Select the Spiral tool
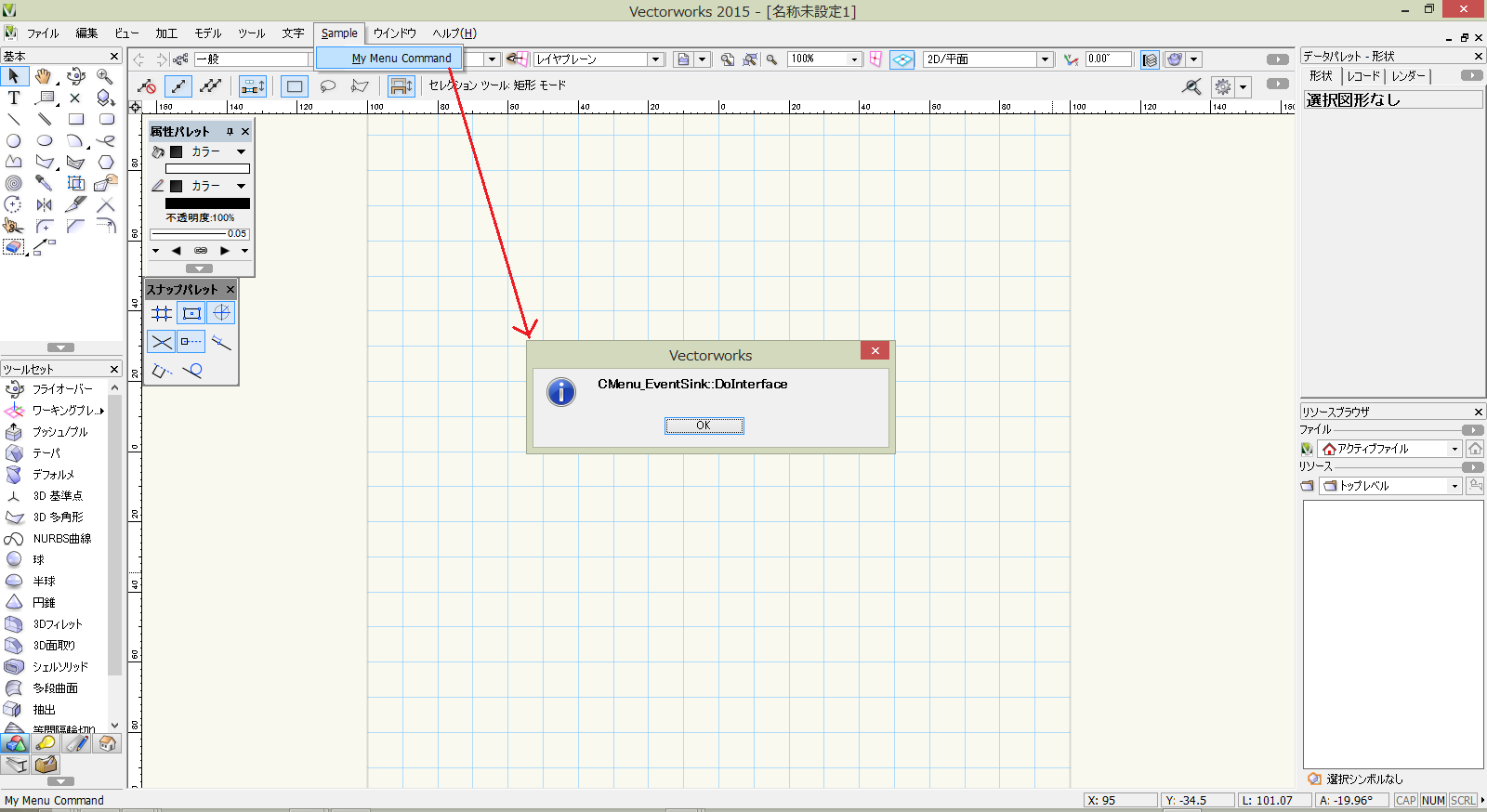This screenshot has height=812, width=1487. tap(14, 183)
